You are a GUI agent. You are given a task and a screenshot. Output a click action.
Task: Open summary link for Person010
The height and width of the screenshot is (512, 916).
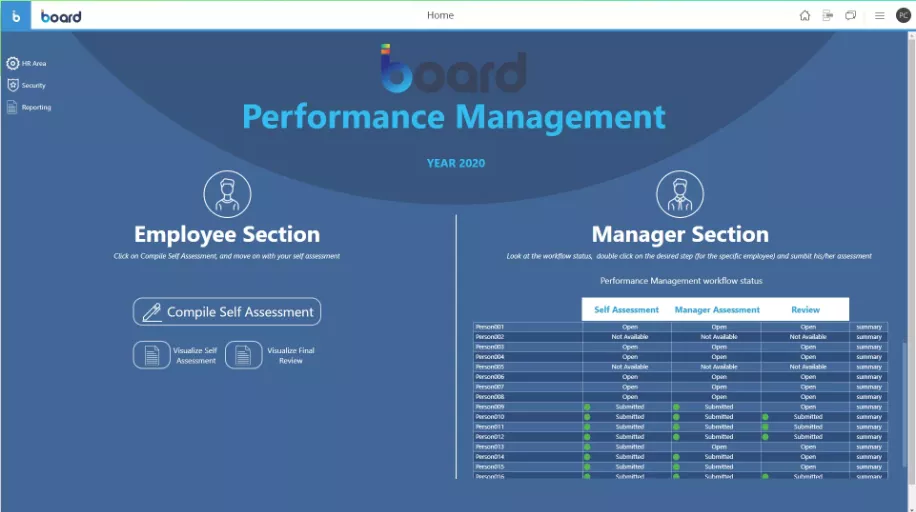click(x=869, y=417)
